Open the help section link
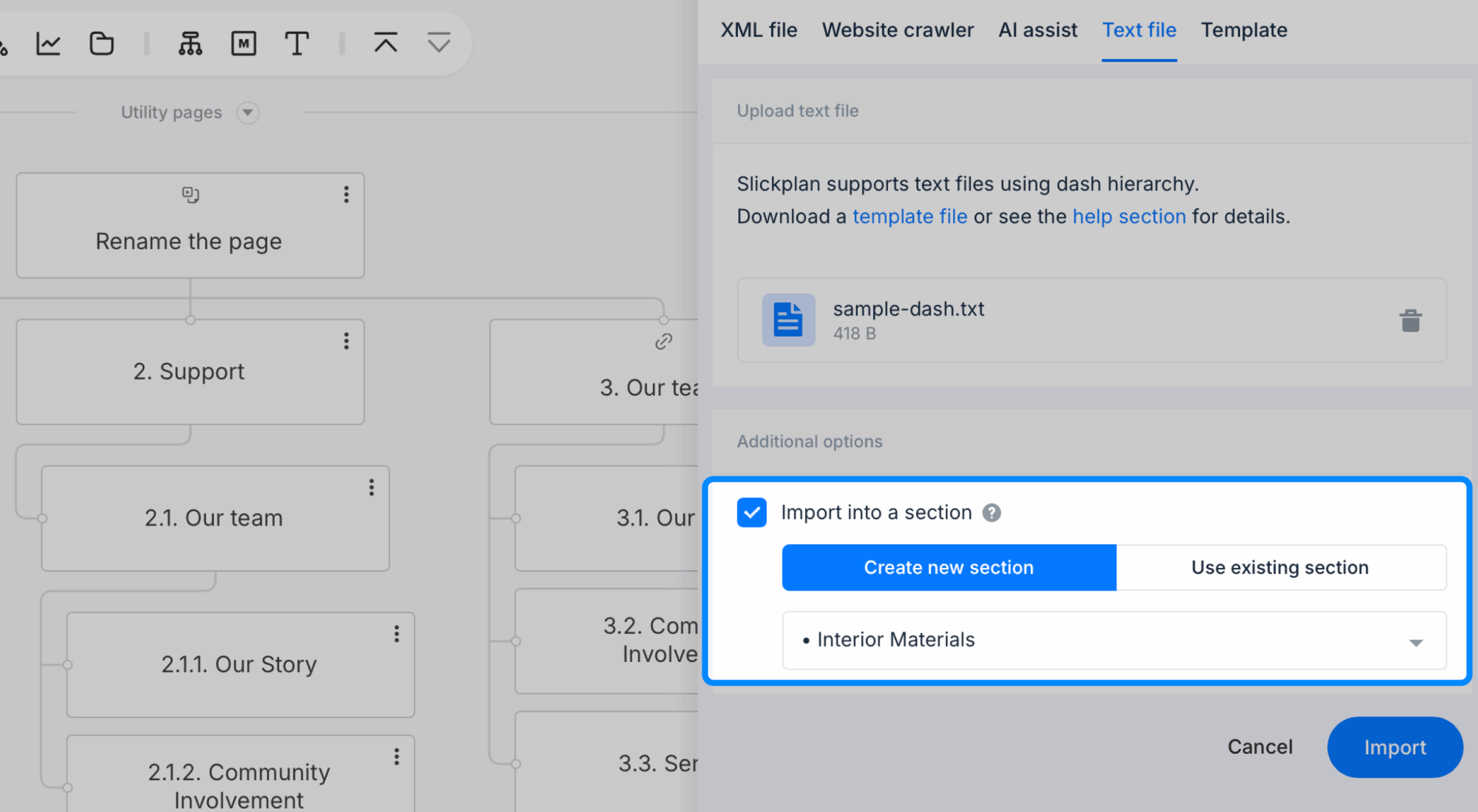The height and width of the screenshot is (812, 1478). (1129, 216)
